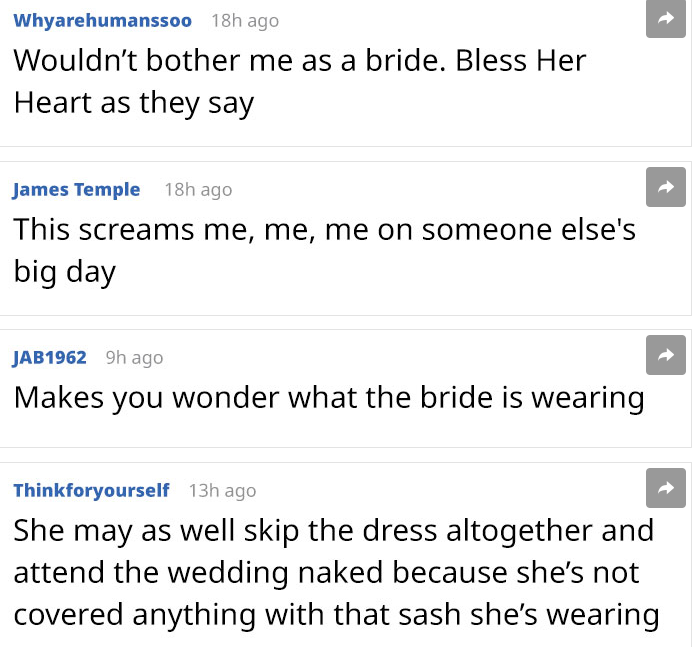Screen dimensions: 692x647
Task: Visit Thinkforyourself's profile
Action: [91, 490]
